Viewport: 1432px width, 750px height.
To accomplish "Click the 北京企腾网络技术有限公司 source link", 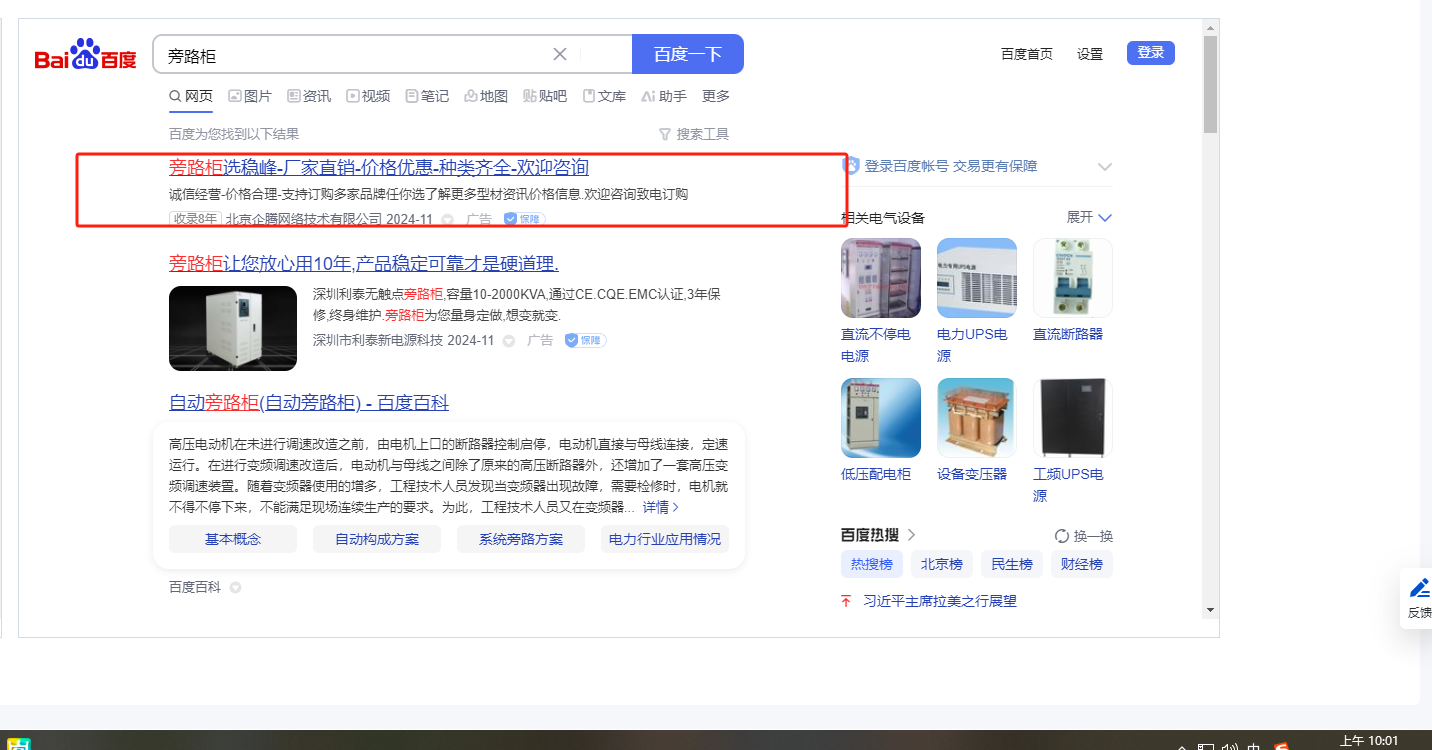I will [304, 219].
